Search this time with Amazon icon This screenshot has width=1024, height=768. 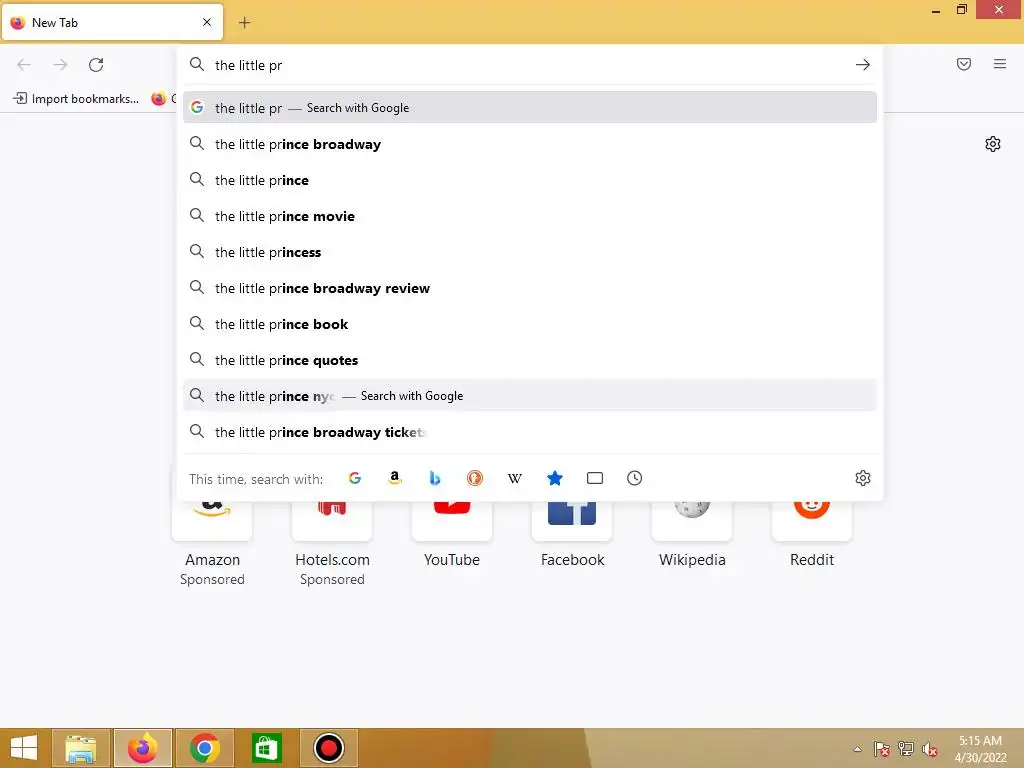(394, 478)
